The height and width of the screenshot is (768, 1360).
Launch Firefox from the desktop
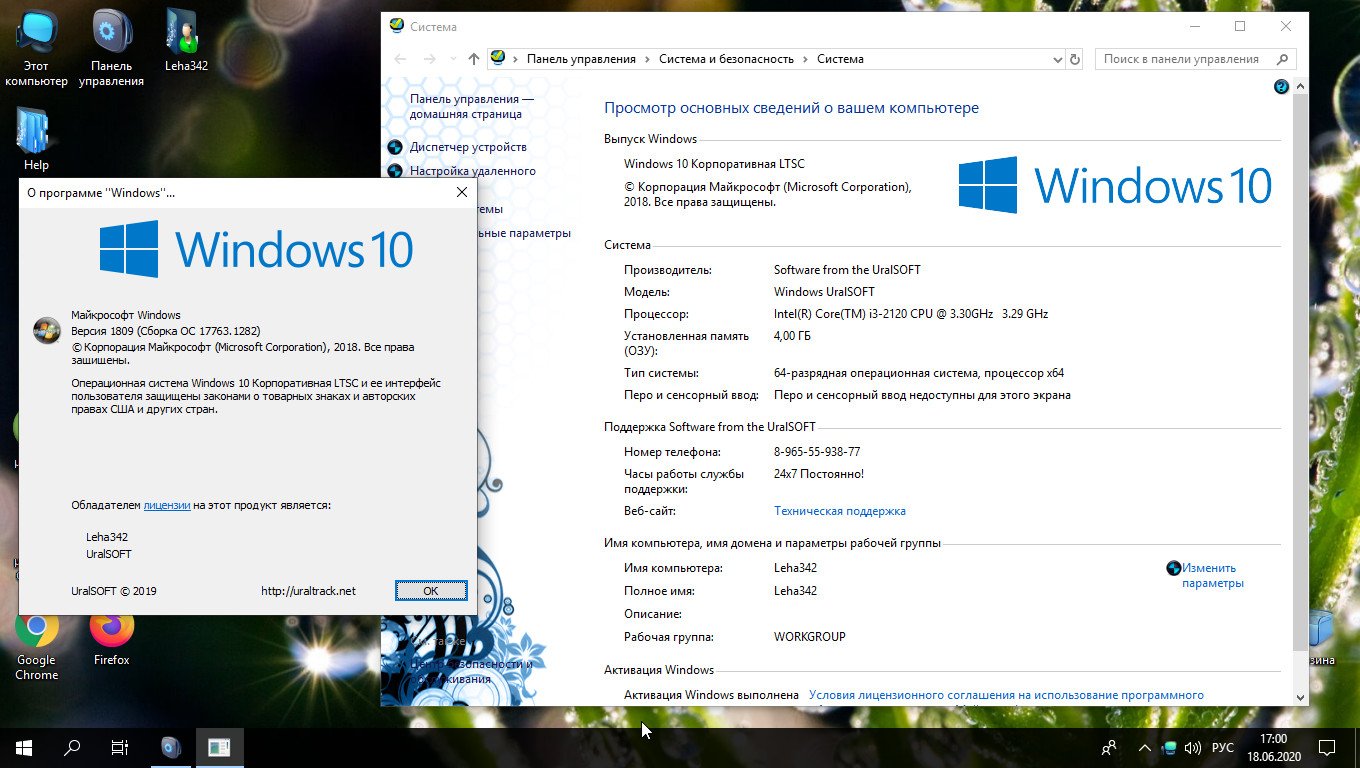(x=112, y=637)
